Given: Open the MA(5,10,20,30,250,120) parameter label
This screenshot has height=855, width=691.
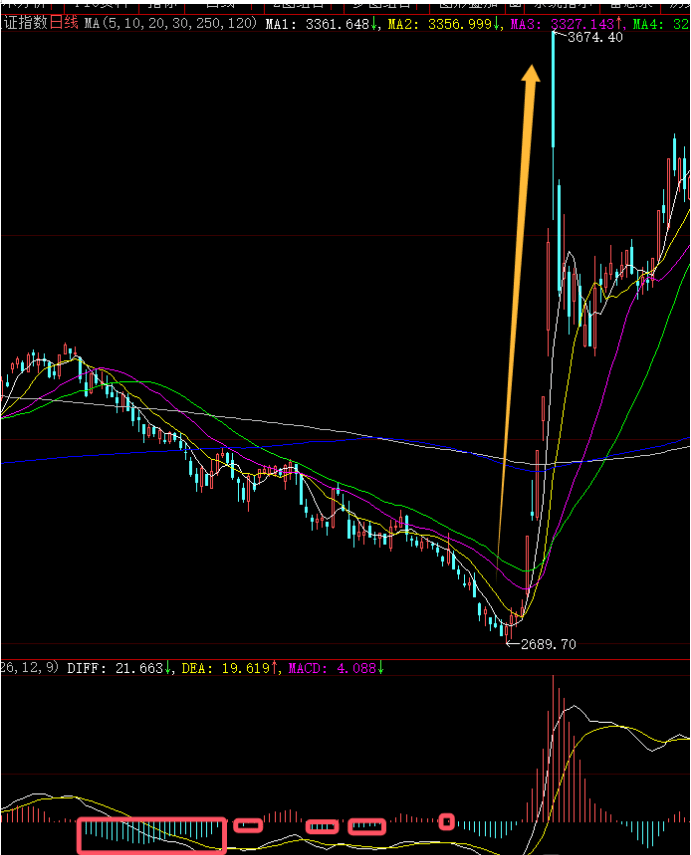Looking at the screenshot, I should [170, 23].
